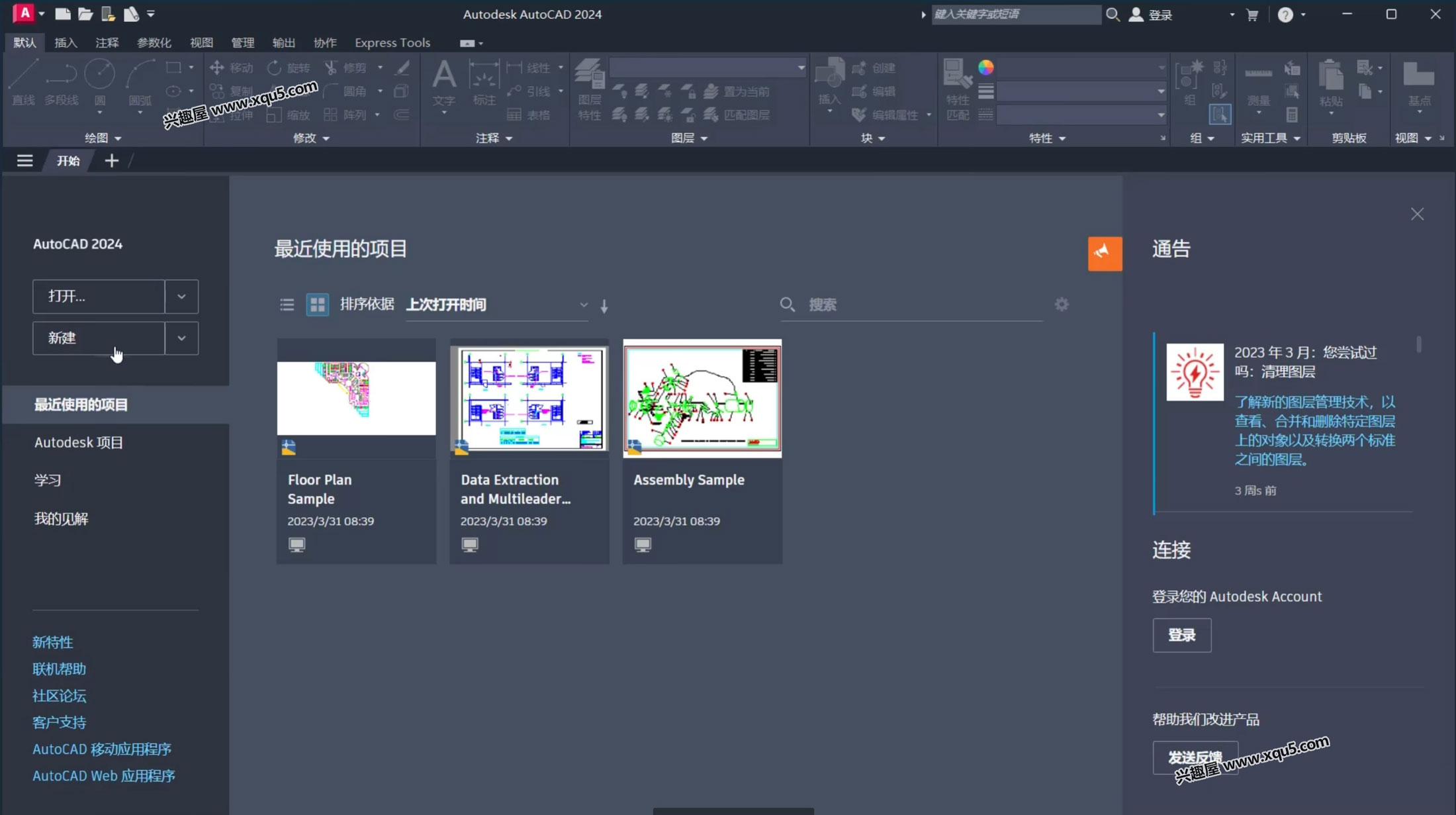Open Layer Properties (图层特性)

589,89
